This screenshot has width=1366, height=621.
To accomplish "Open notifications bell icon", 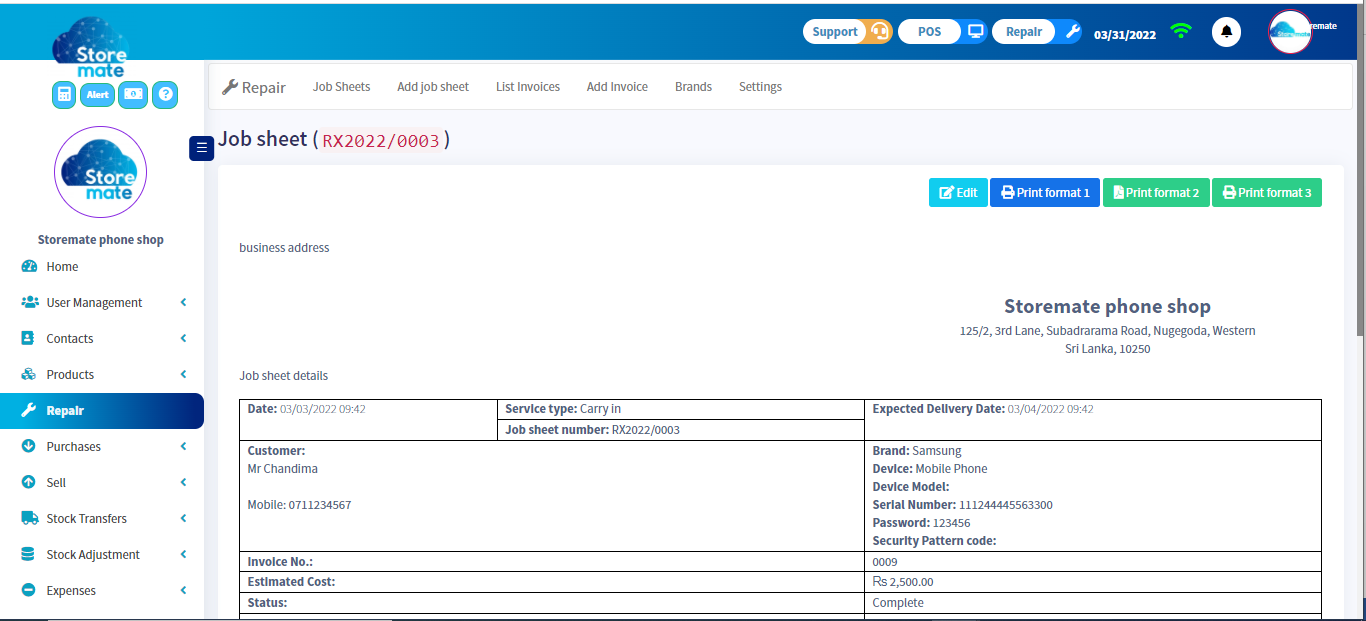I will [x=1227, y=32].
